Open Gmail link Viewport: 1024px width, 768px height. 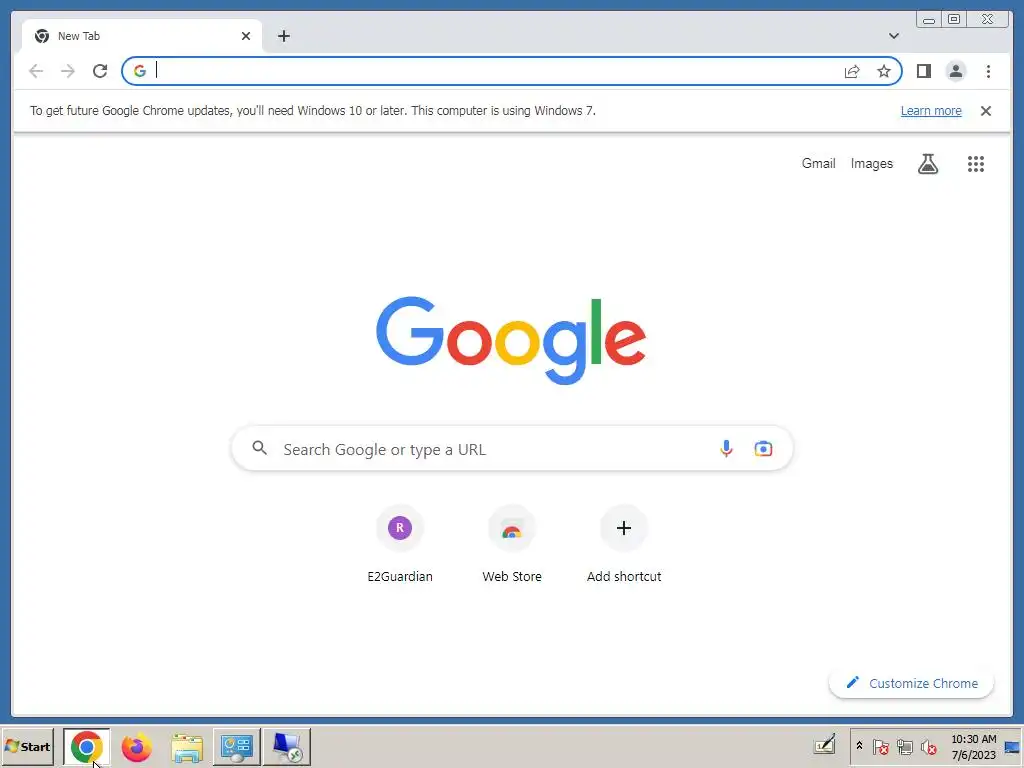coord(818,163)
